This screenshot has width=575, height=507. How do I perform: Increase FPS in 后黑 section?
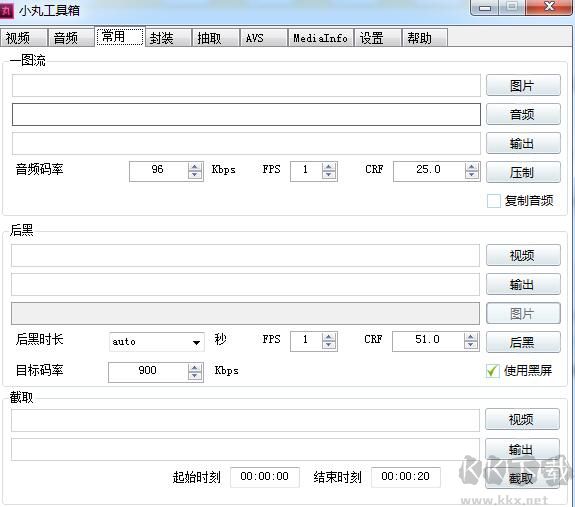pyautogui.click(x=329, y=337)
